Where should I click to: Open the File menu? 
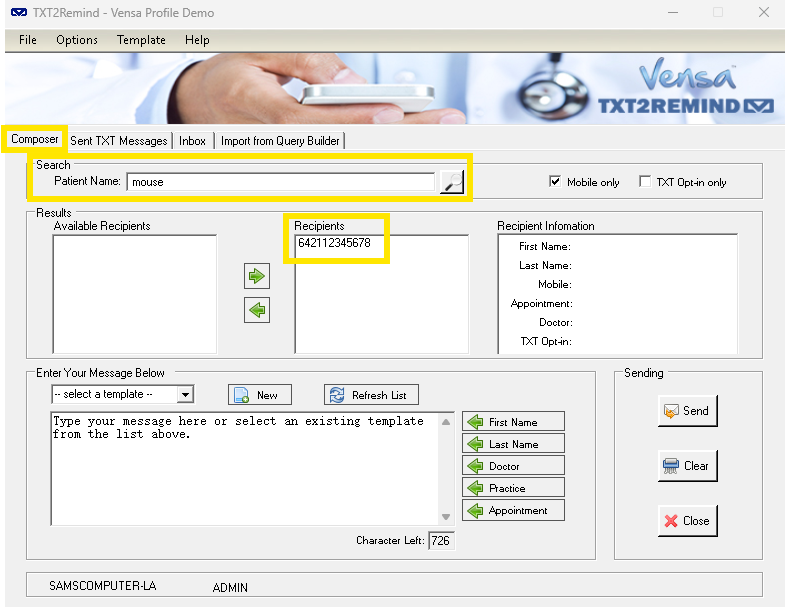pyautogui.click(x=28, y=40)
